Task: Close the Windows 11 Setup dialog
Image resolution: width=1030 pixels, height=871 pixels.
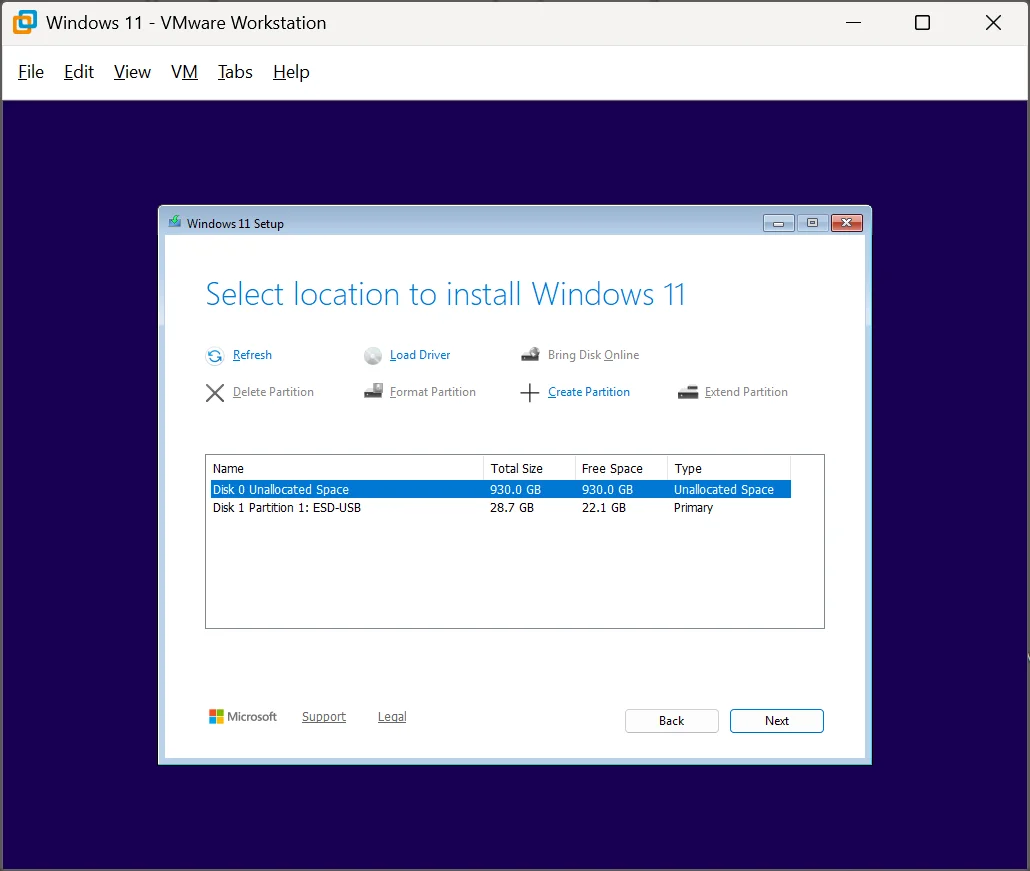Action: tap(847, 223)
